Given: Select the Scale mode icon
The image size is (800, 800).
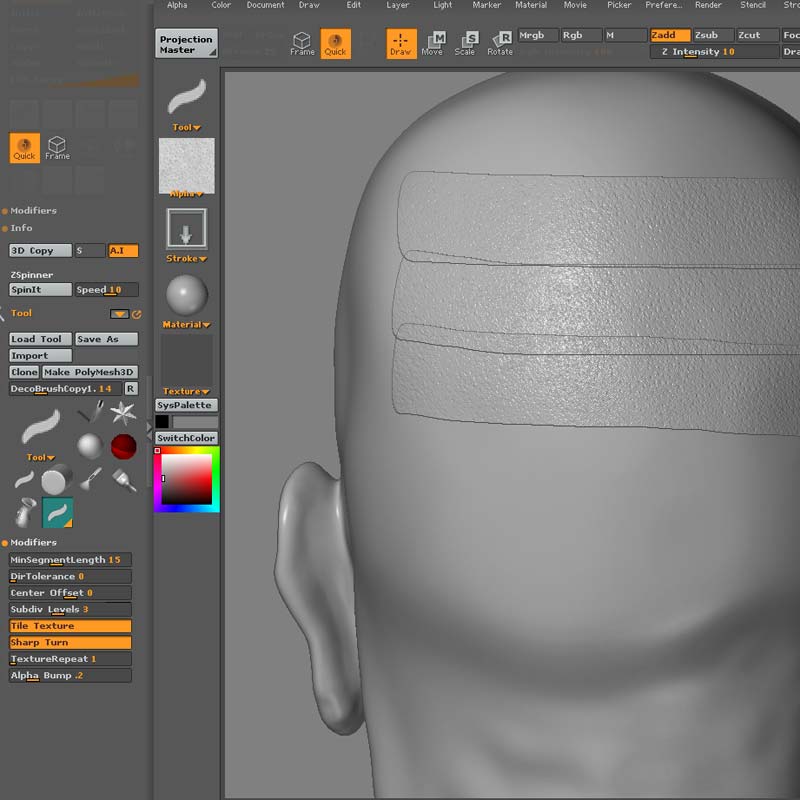Looking at the screenshot, I should pyautogui.click(x=465, y=43).
